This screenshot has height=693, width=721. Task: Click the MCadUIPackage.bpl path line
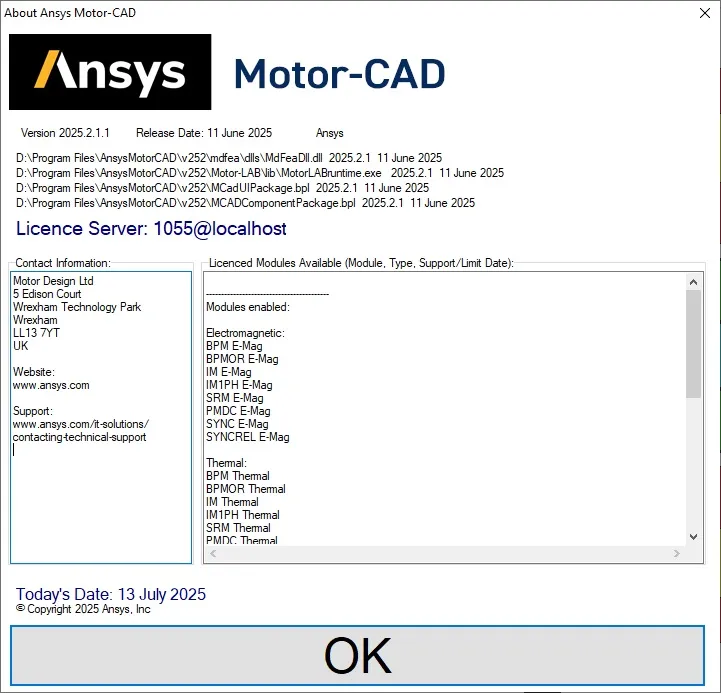[x=222, y=188]
